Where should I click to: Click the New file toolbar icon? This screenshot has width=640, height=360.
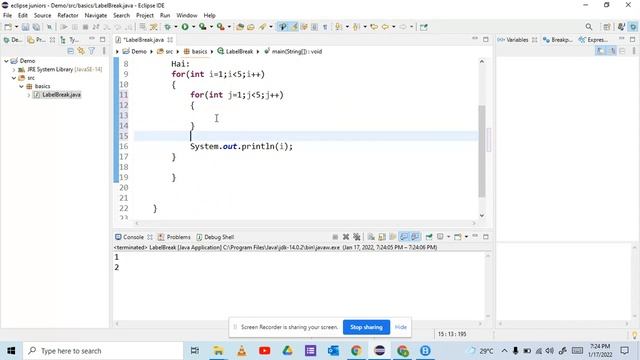pos(8,27)
